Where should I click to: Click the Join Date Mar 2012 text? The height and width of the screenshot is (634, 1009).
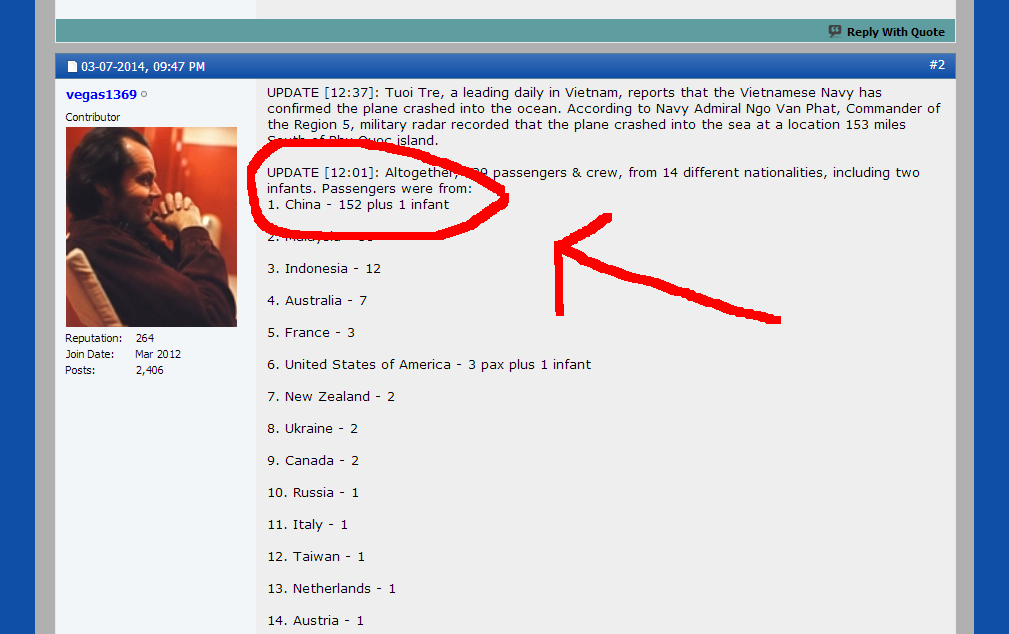coord(158,354)
